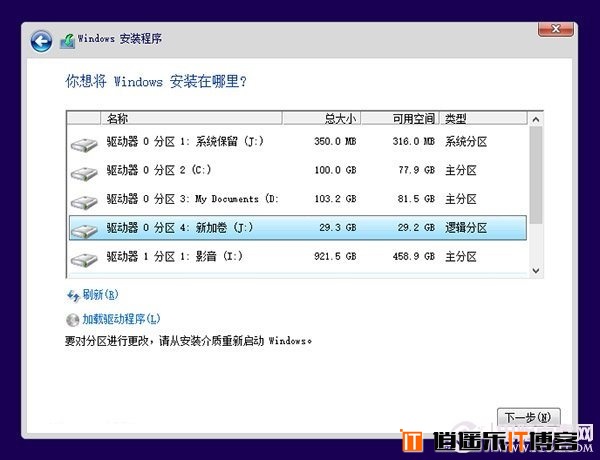Viewport: 600px width, 460px height.
Task: Sort by the 类型 column header
Action: [483, 119]
